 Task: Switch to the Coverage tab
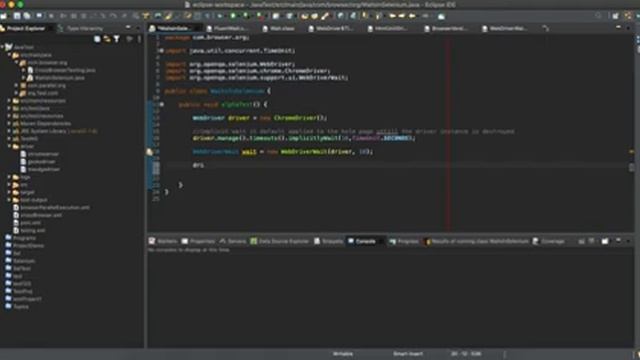(x=549, y=241)
